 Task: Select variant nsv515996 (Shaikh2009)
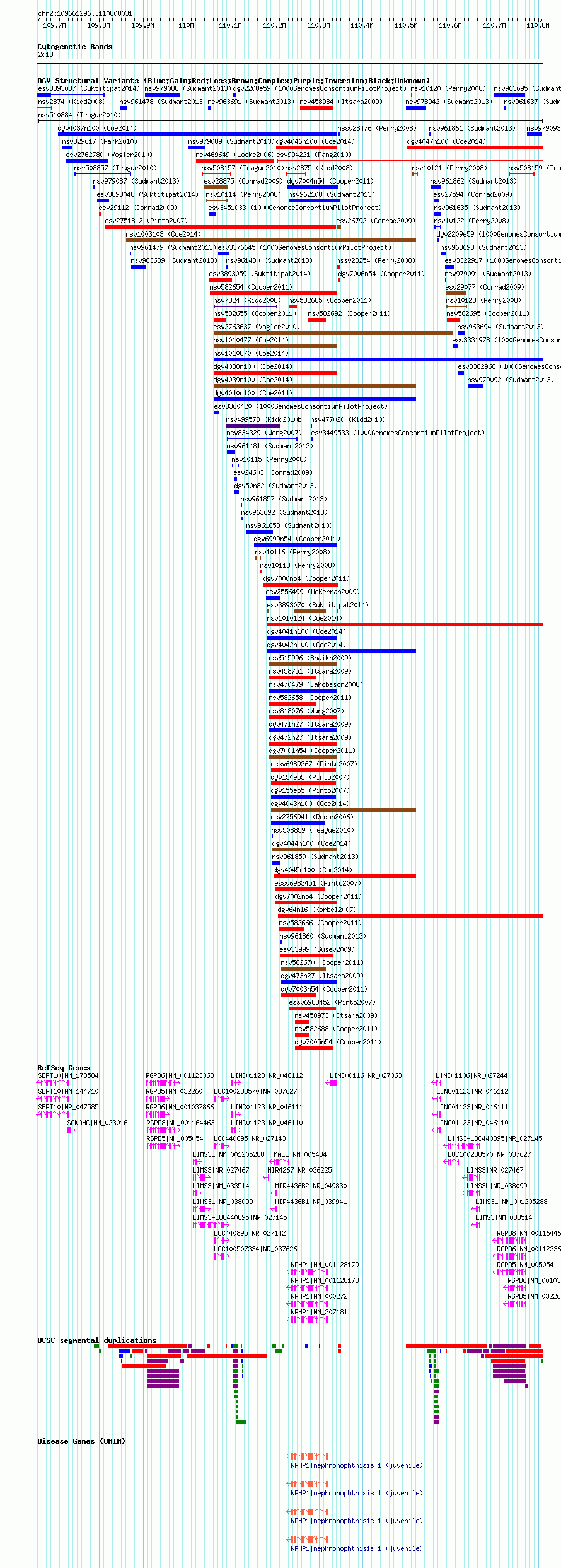point(310,658)
